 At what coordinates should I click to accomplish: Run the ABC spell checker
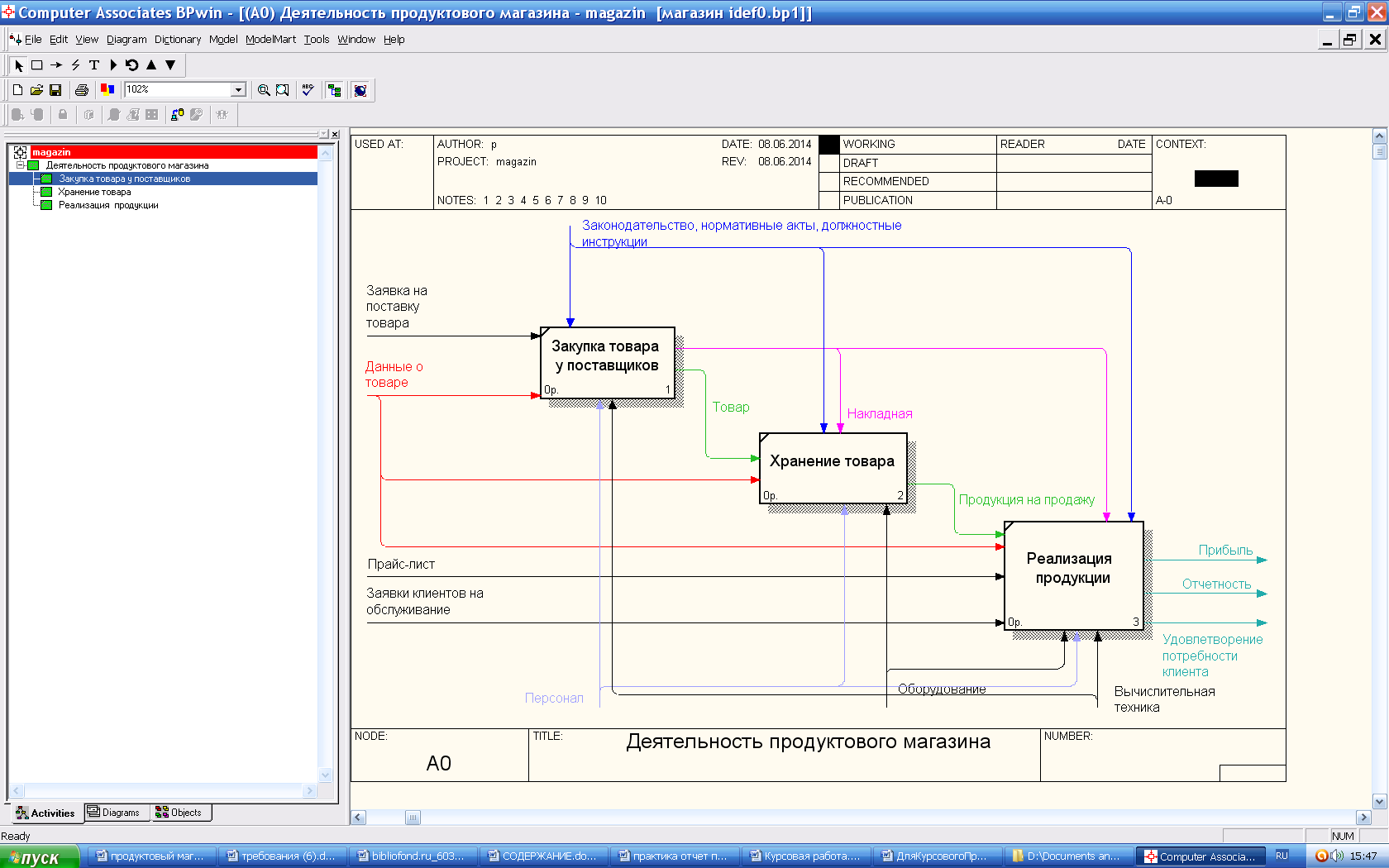click(308, 90)
